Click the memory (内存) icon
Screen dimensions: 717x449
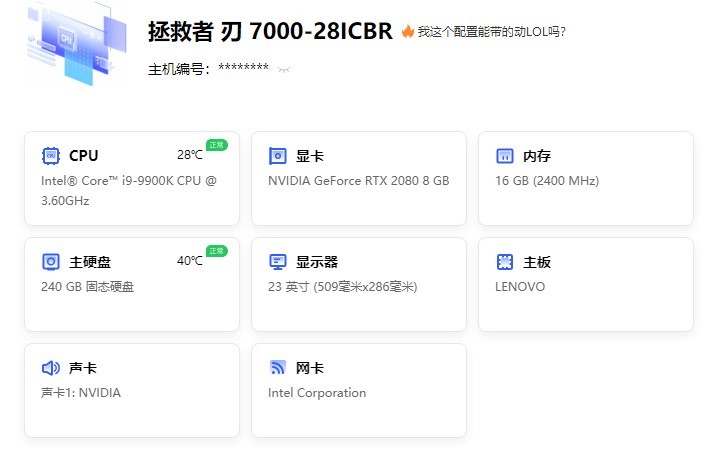tap(505, 155)
